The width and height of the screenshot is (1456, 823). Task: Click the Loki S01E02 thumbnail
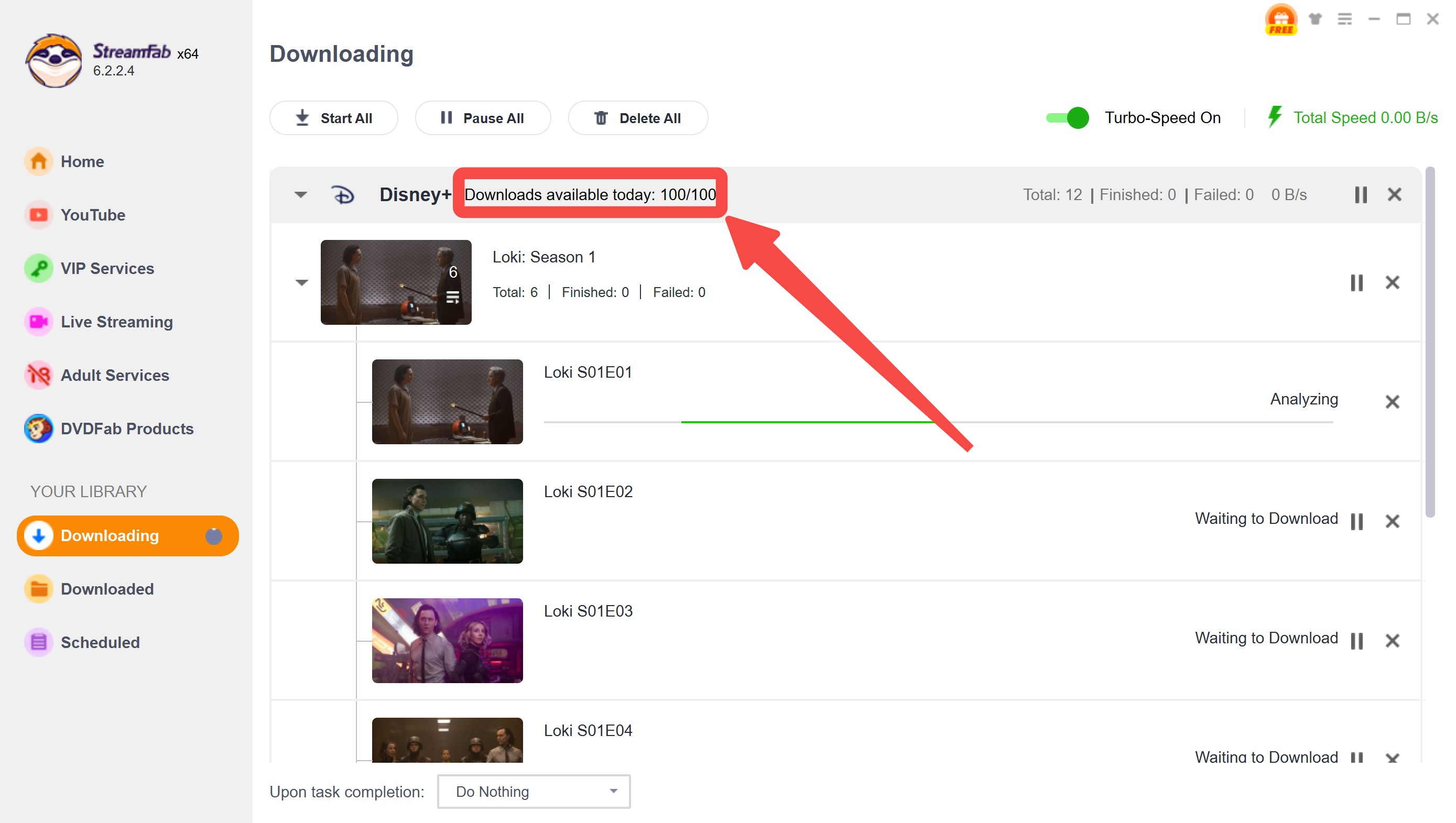pos(447,521)
